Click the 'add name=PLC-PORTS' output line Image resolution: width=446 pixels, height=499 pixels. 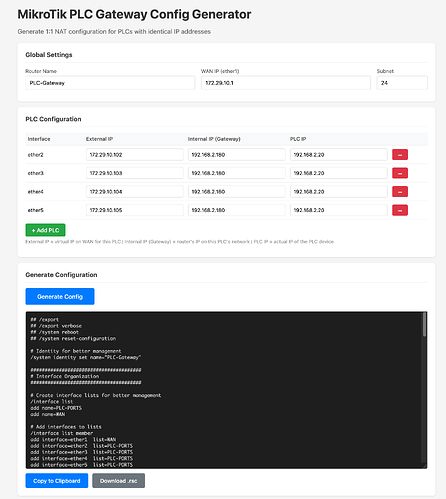point(56,408)
